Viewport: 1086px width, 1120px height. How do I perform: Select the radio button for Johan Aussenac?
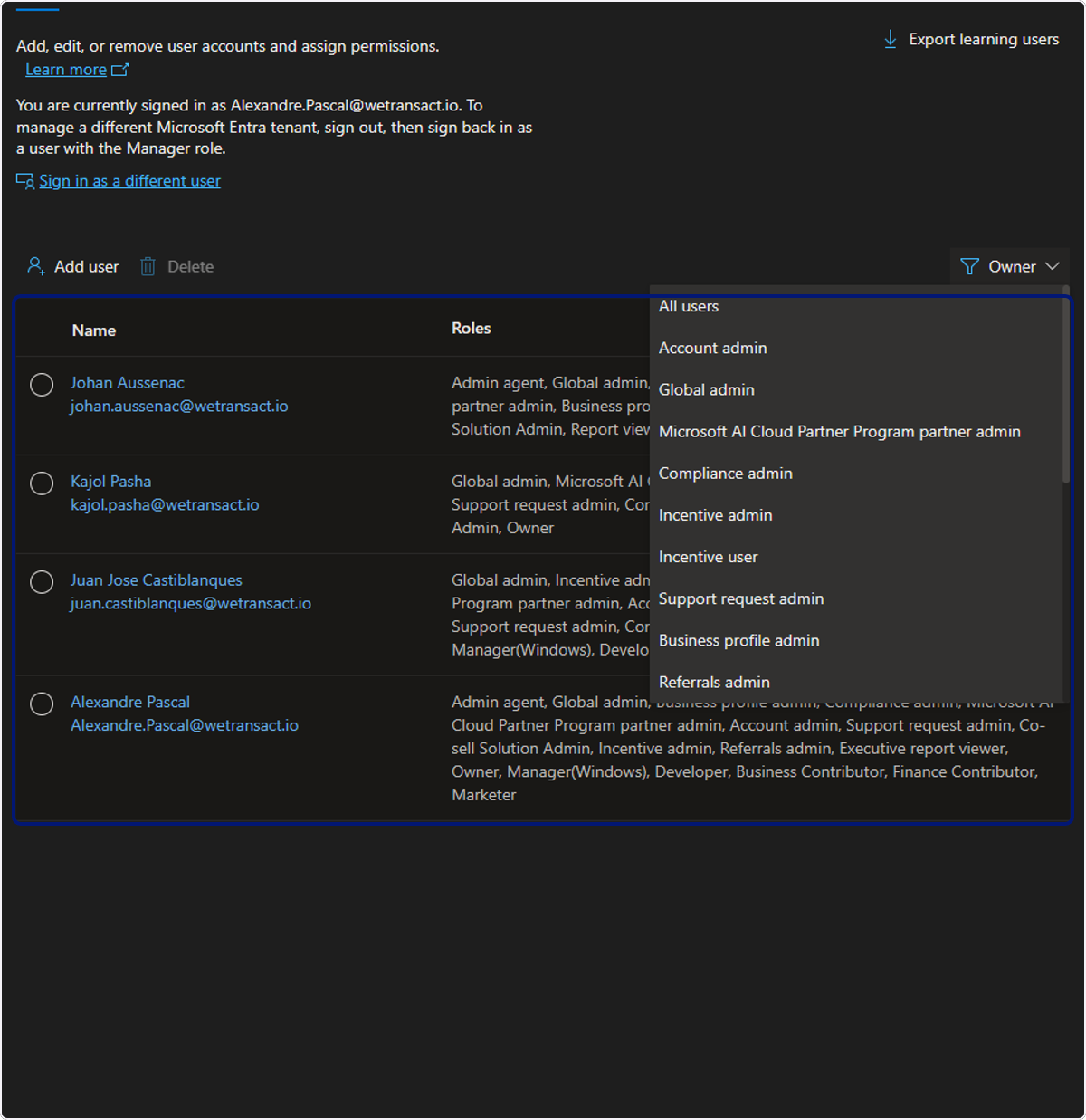[x=42, y=385]
